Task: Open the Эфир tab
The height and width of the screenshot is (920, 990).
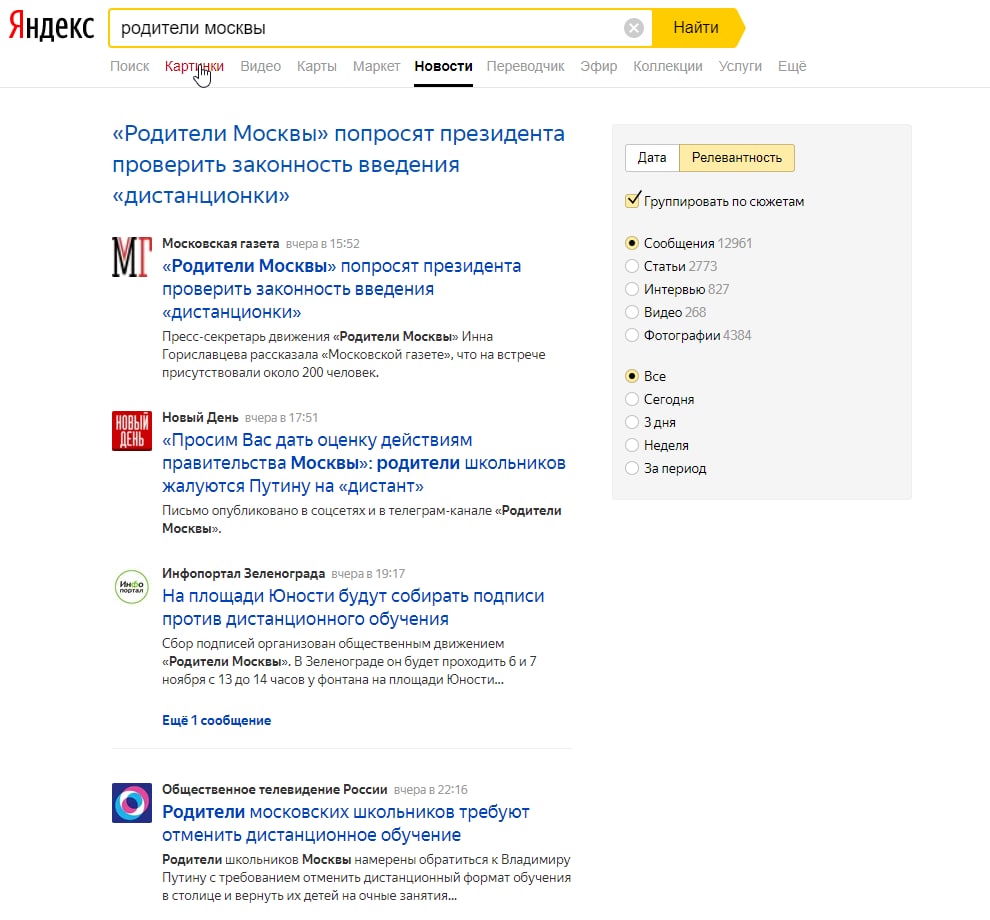Action: pyautogui.click(x=599, y=66)
